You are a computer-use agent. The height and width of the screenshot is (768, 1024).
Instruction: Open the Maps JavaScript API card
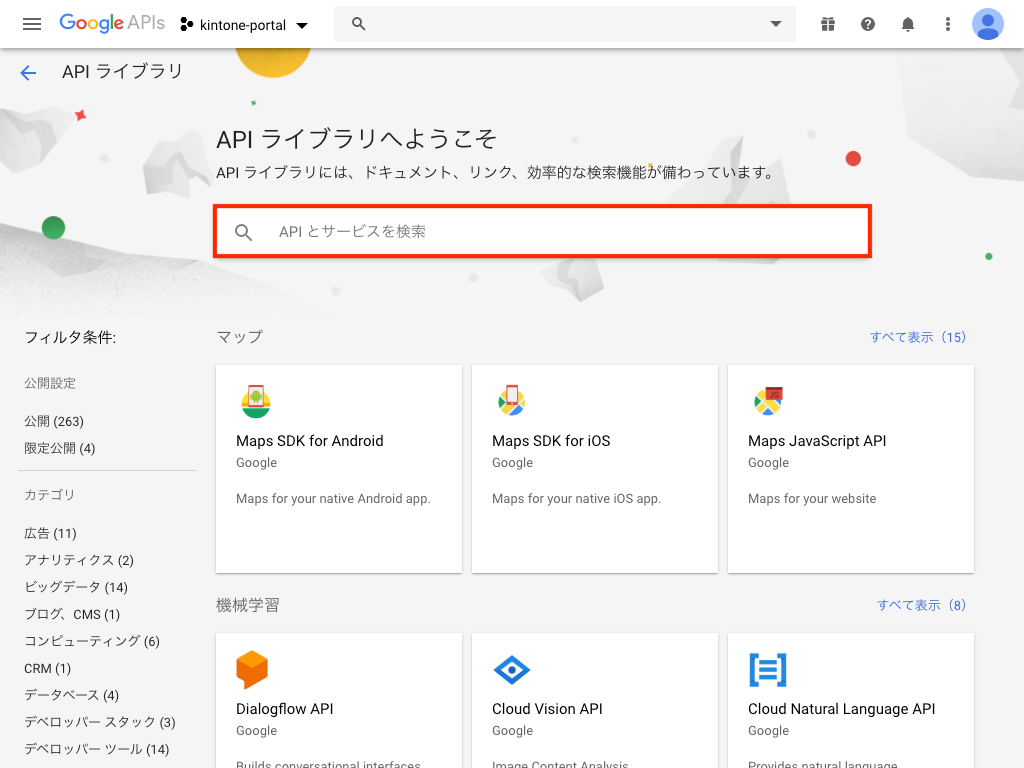tap(850, 468)
